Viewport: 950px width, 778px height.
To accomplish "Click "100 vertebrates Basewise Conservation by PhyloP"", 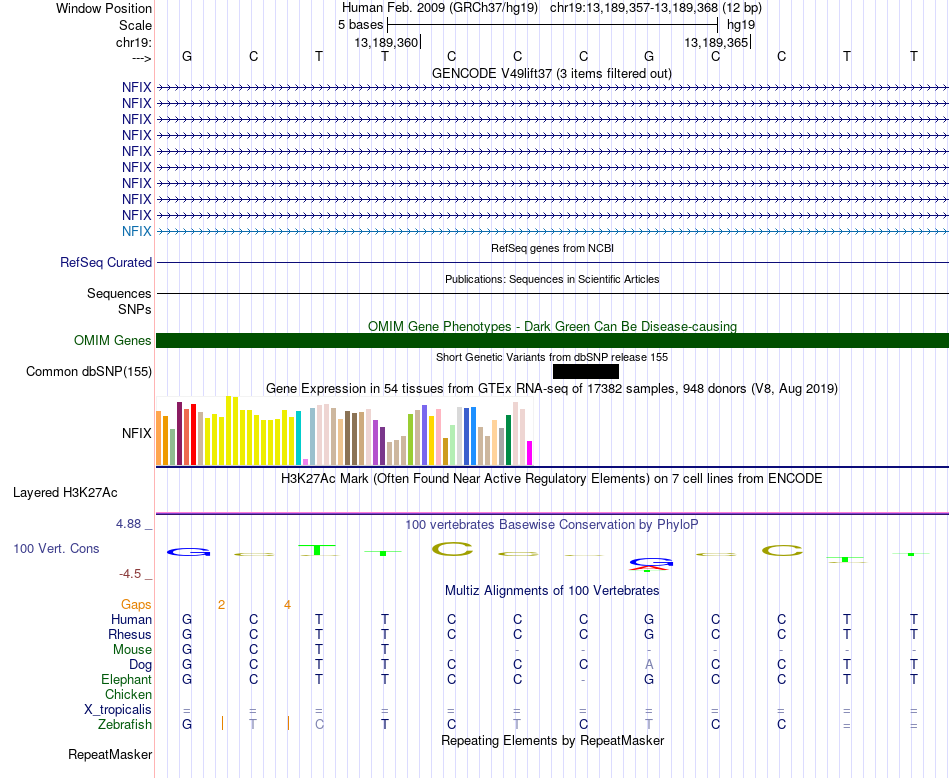I will 552,525.
